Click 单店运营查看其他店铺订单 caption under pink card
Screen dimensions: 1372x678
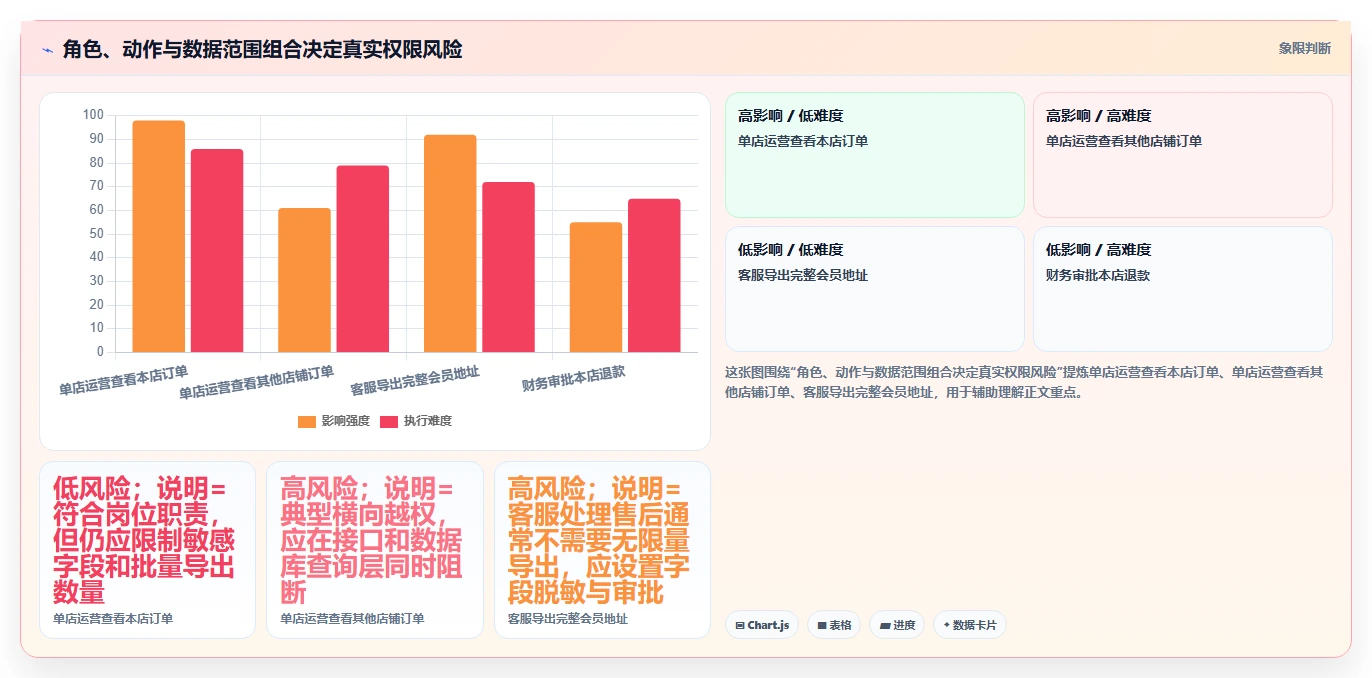pos(352,619)
